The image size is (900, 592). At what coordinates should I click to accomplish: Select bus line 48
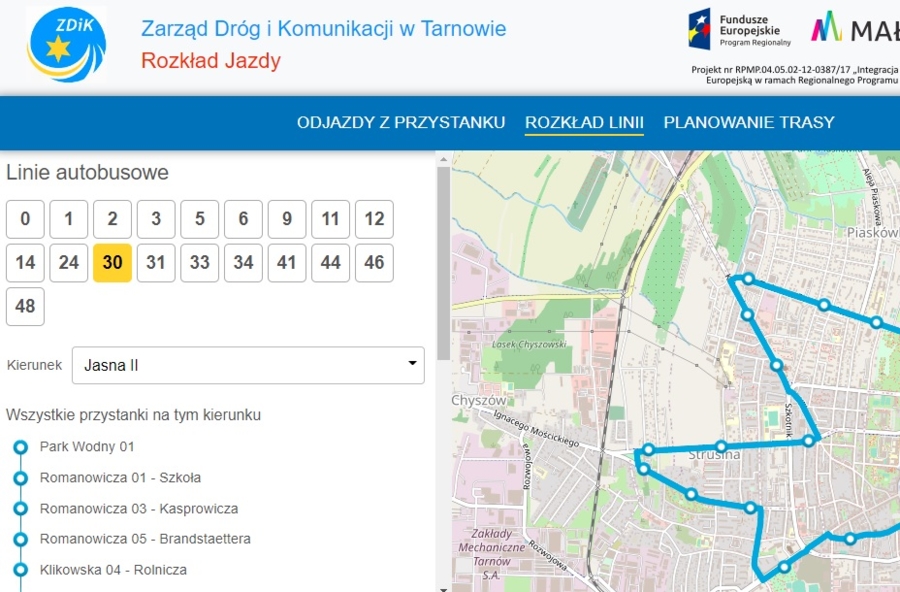(x=25, y=306)
